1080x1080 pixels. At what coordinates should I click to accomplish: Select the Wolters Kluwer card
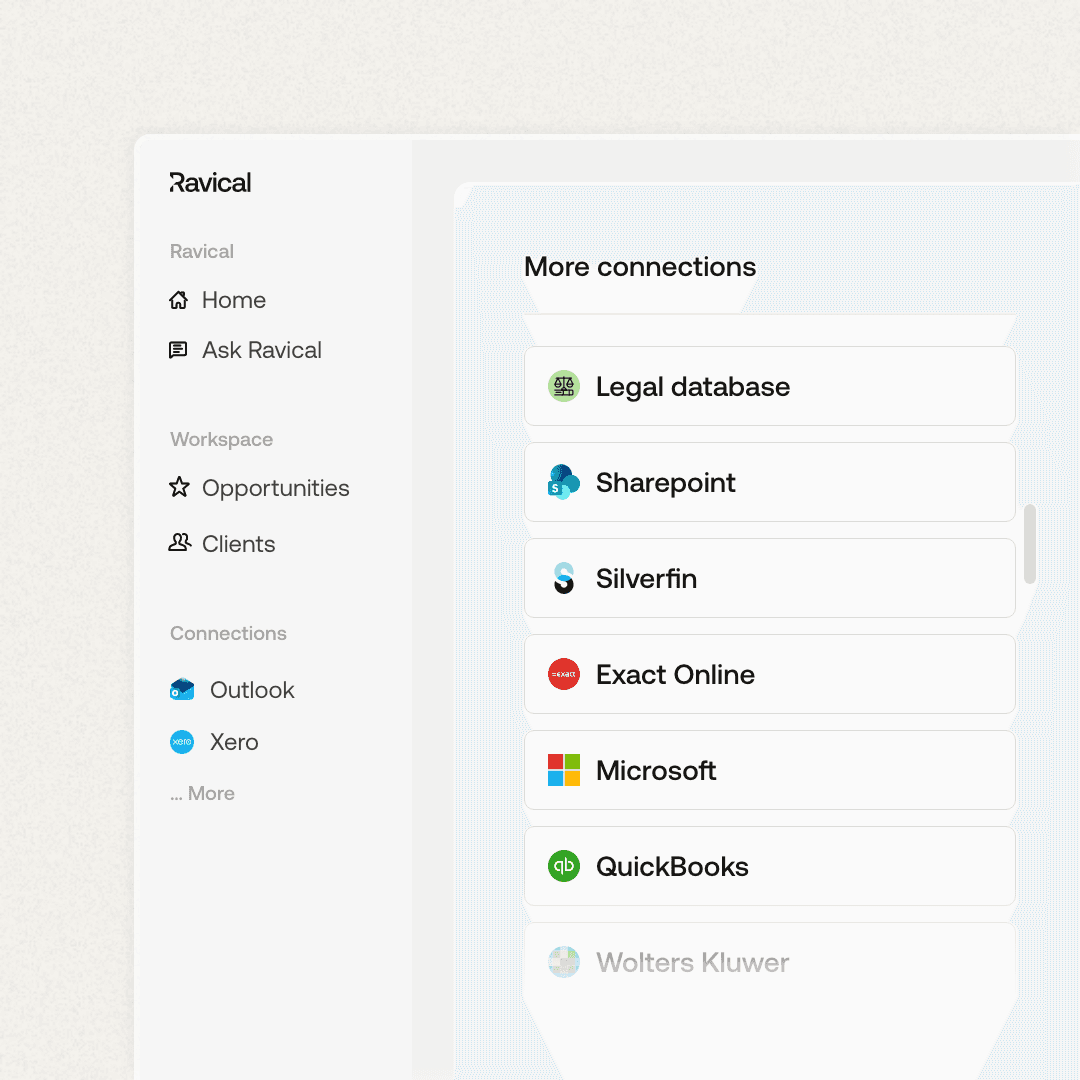[769, 962]
